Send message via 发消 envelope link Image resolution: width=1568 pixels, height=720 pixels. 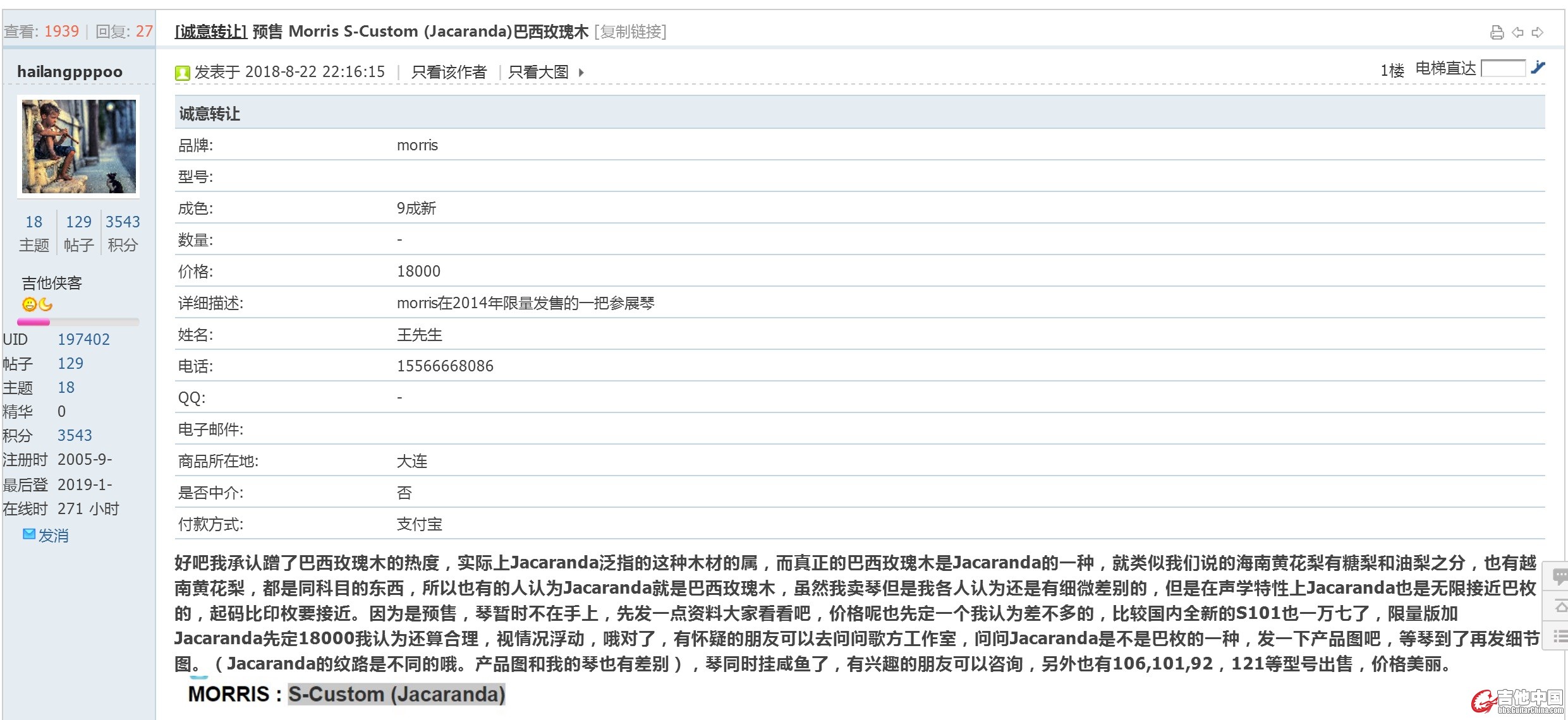tap(46, 536)
